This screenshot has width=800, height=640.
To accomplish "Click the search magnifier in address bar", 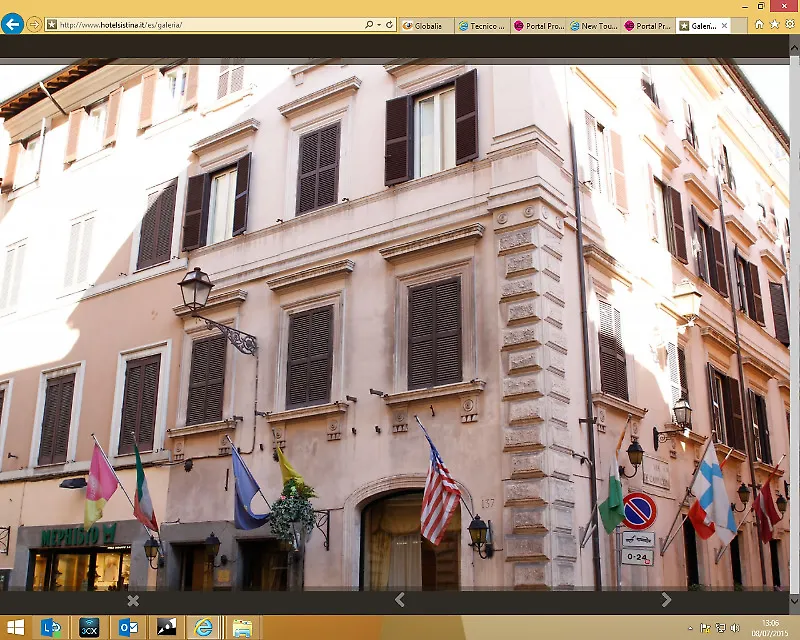I will click(369, 24).
